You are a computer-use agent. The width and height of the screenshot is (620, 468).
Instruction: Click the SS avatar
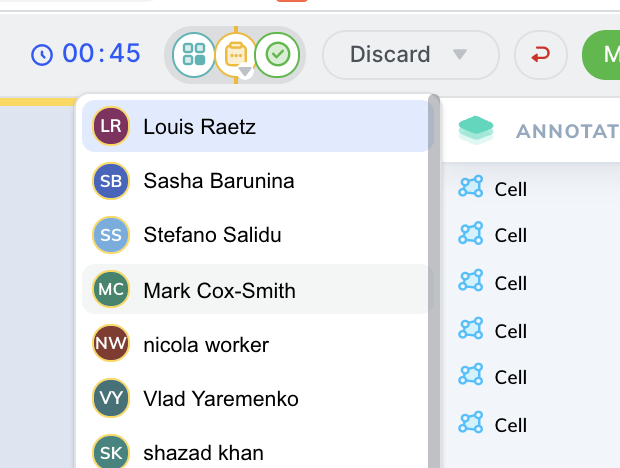point(111,235)
